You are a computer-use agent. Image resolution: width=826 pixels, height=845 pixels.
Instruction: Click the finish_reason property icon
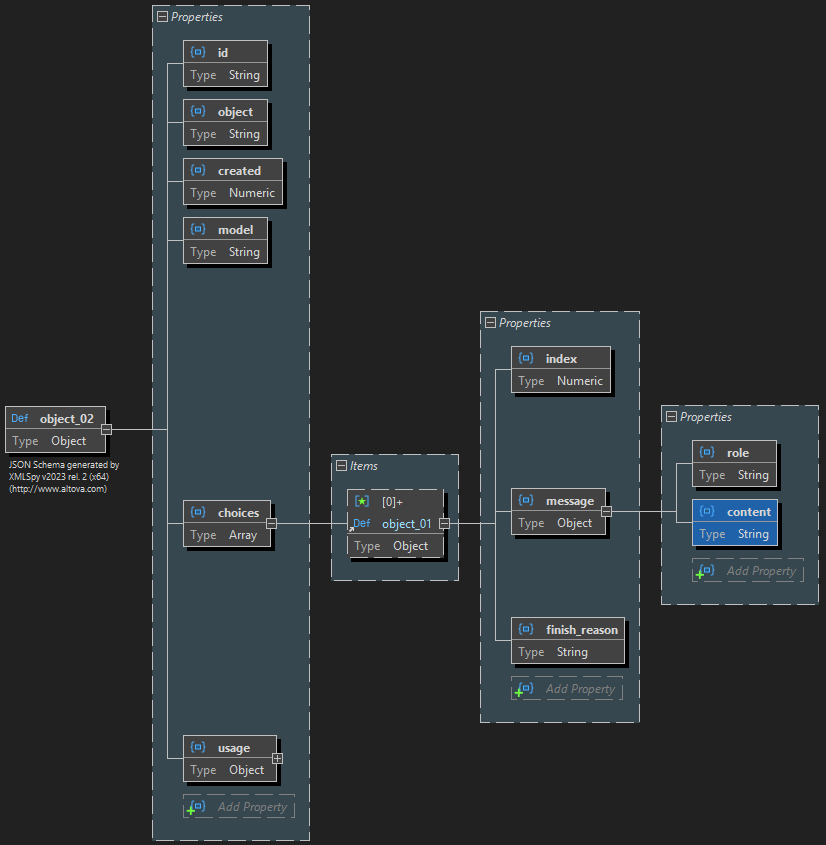coord(527,629)
